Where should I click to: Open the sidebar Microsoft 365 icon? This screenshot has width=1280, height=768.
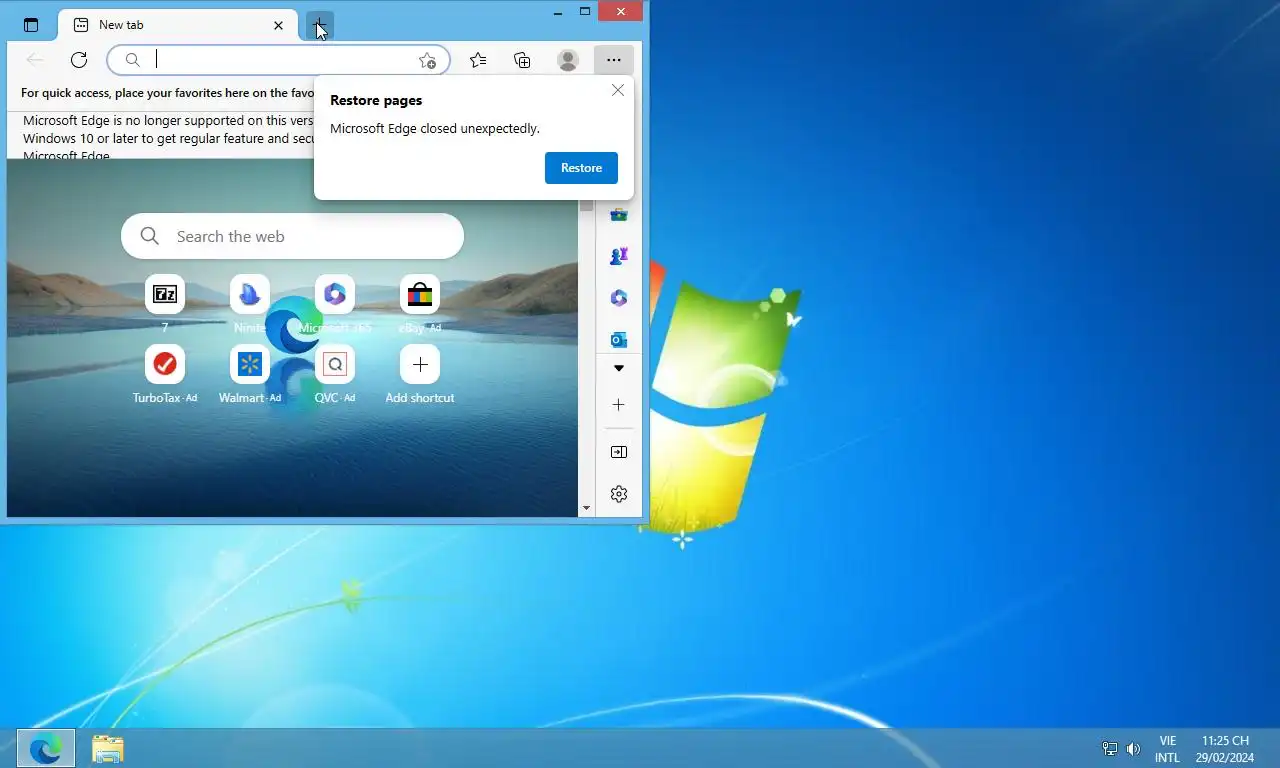tap(619, 298)
